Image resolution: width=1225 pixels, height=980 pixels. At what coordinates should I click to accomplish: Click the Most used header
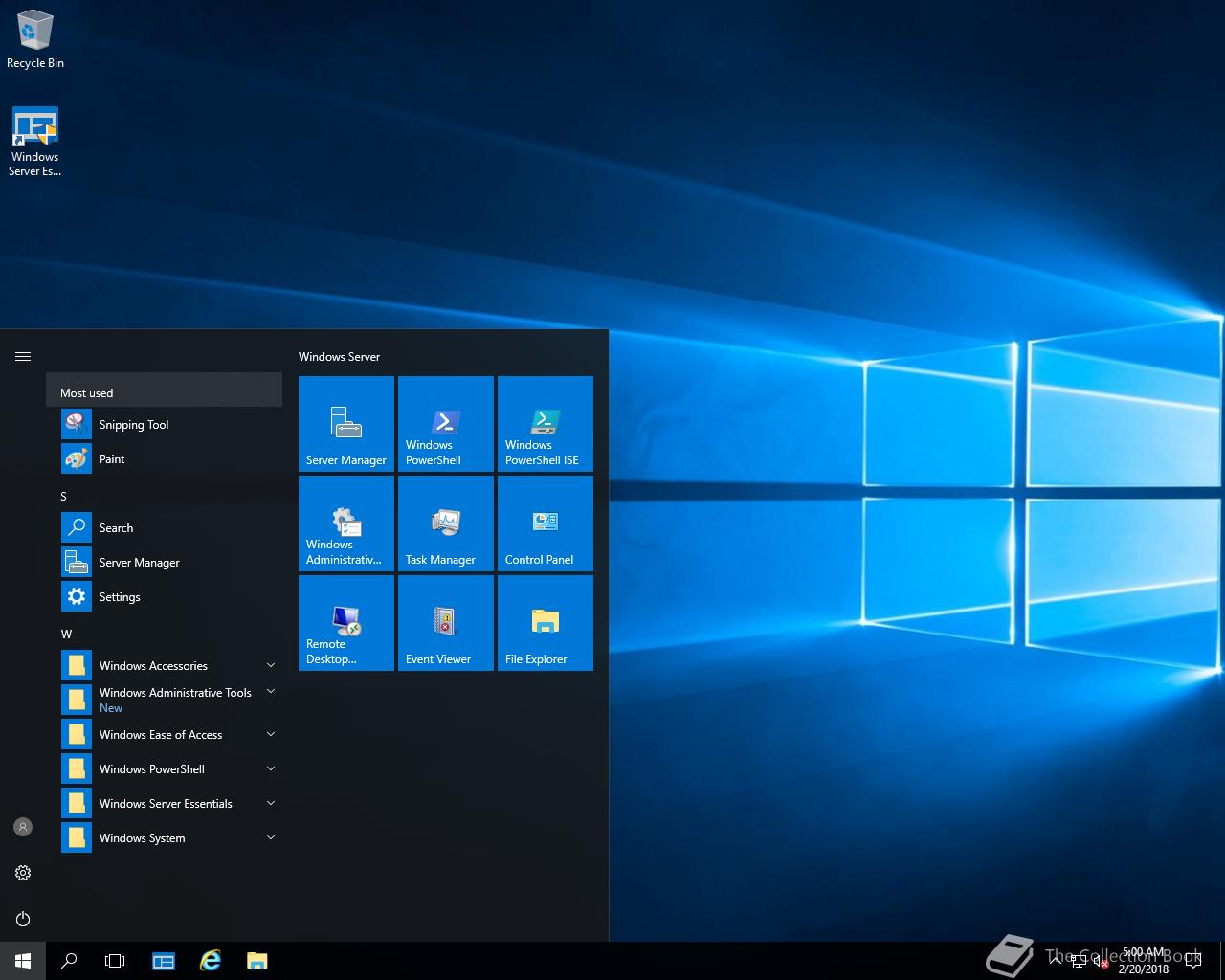[x=164, y=391]
